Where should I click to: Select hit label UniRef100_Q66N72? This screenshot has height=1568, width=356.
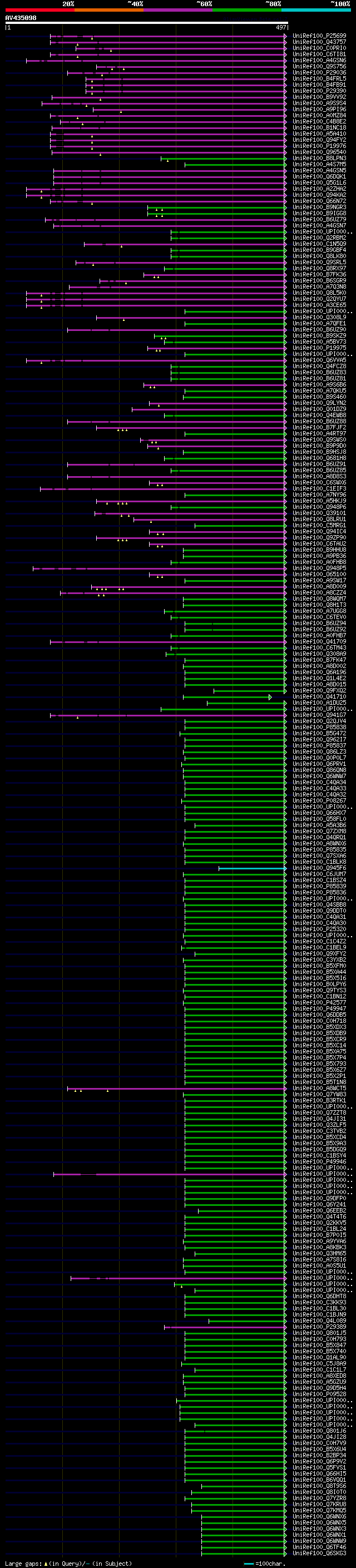click(x=319, y=201)
